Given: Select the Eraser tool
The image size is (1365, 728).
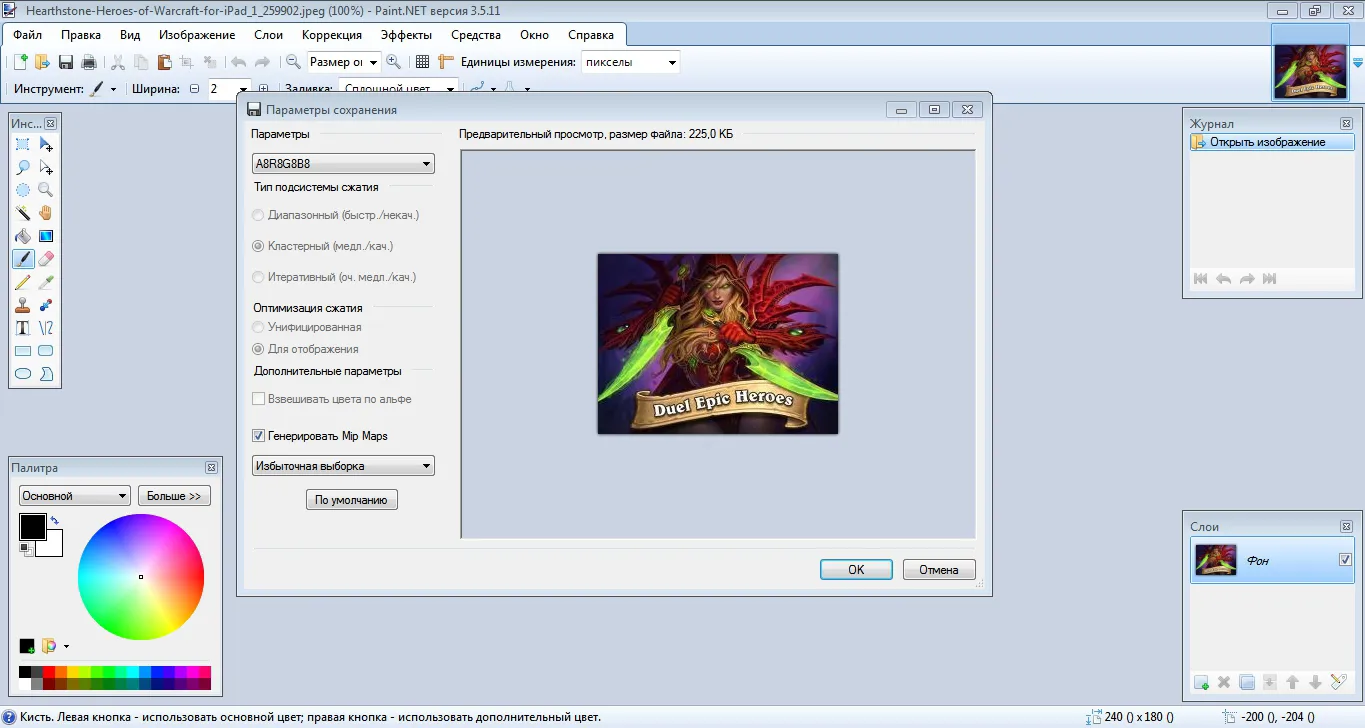Looking at the screenshot, I should click(x=46, y=259).
